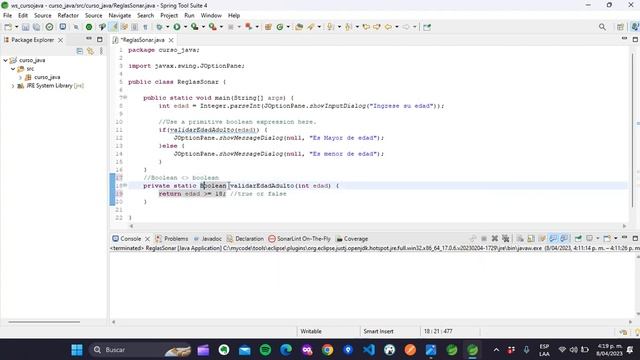This screenshot has width=640, height=360.
Task: Click the Pin Console icon
Action: tap(578, 238)
